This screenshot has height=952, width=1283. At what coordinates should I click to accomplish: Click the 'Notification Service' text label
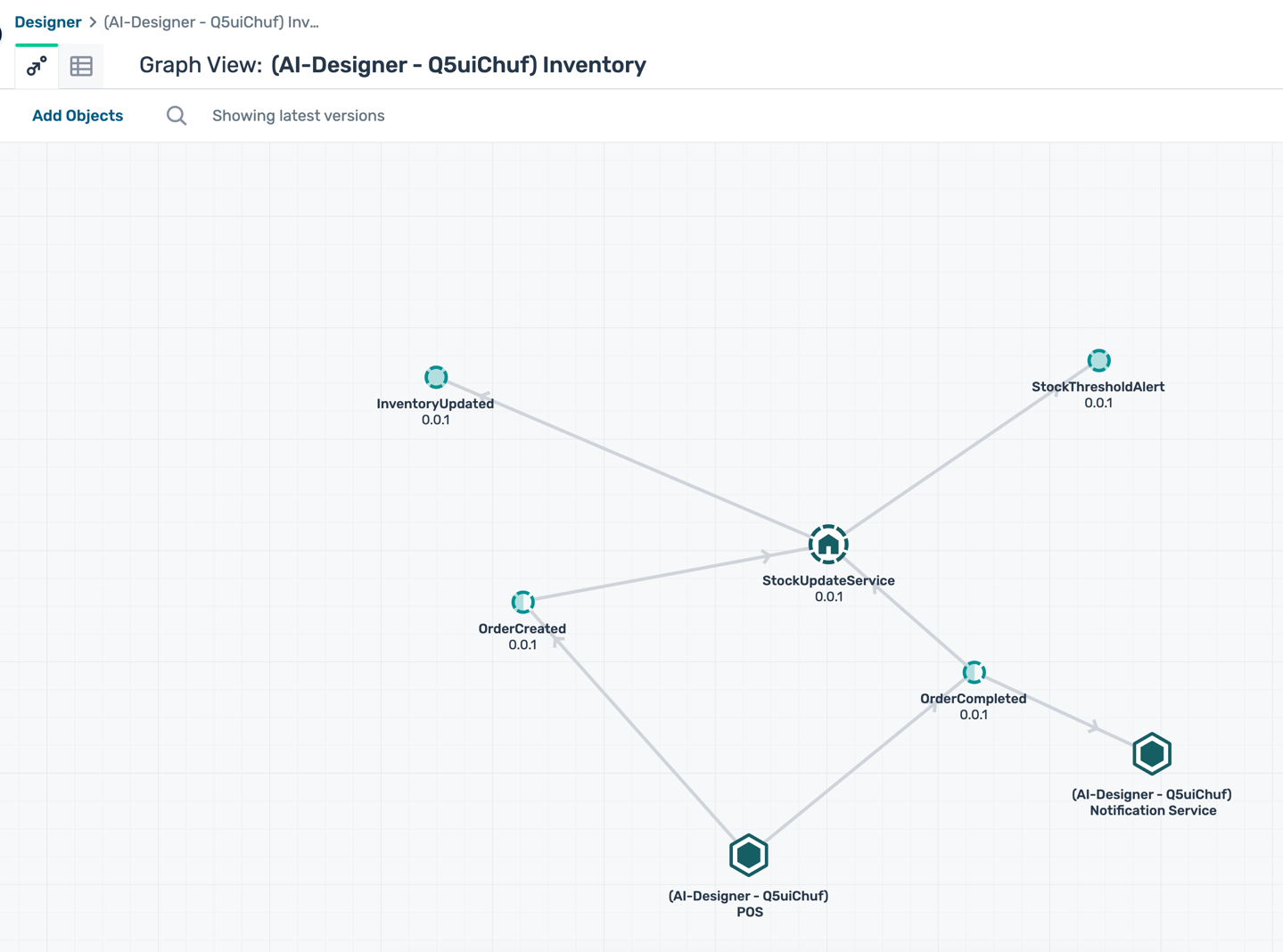[x=1152, y=810]
